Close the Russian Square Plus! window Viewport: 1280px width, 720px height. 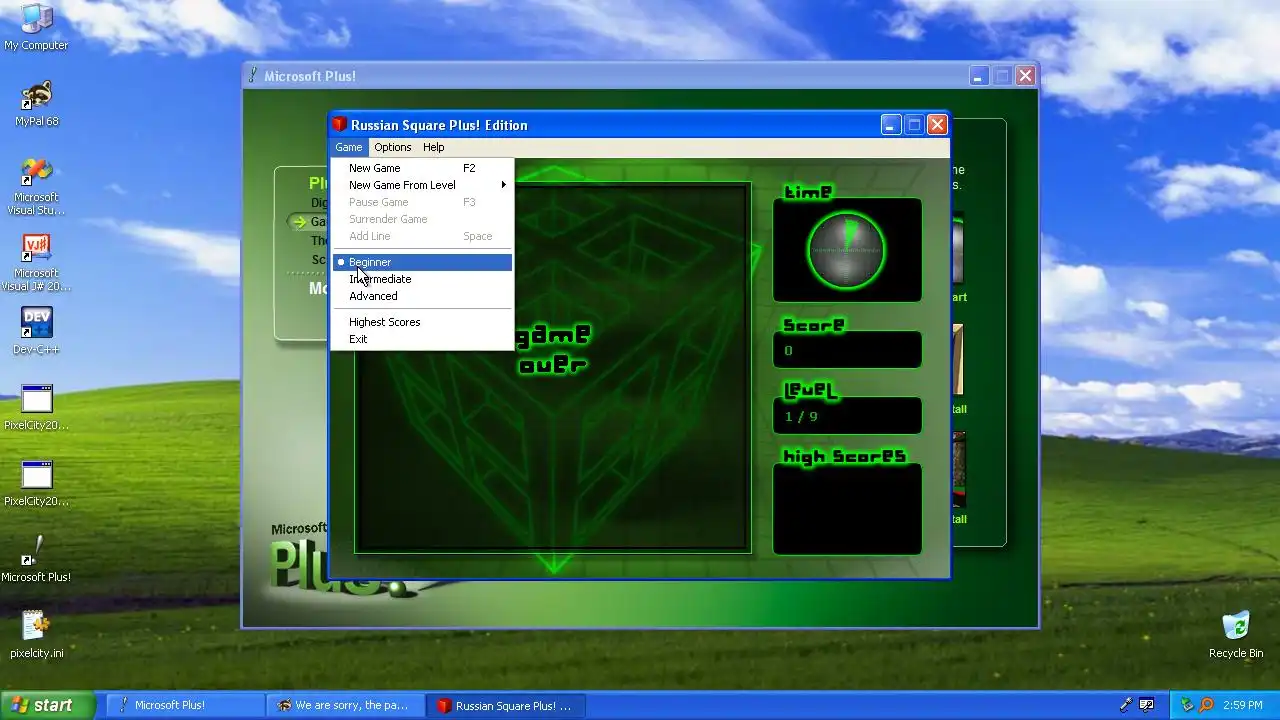(x=937, y=125)
